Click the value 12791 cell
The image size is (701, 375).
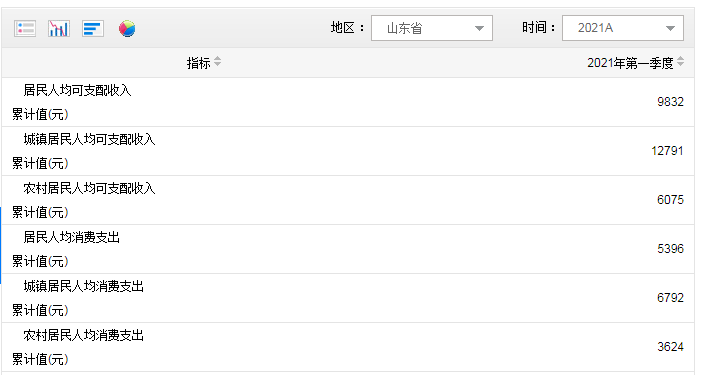click(x=667, y=151)
